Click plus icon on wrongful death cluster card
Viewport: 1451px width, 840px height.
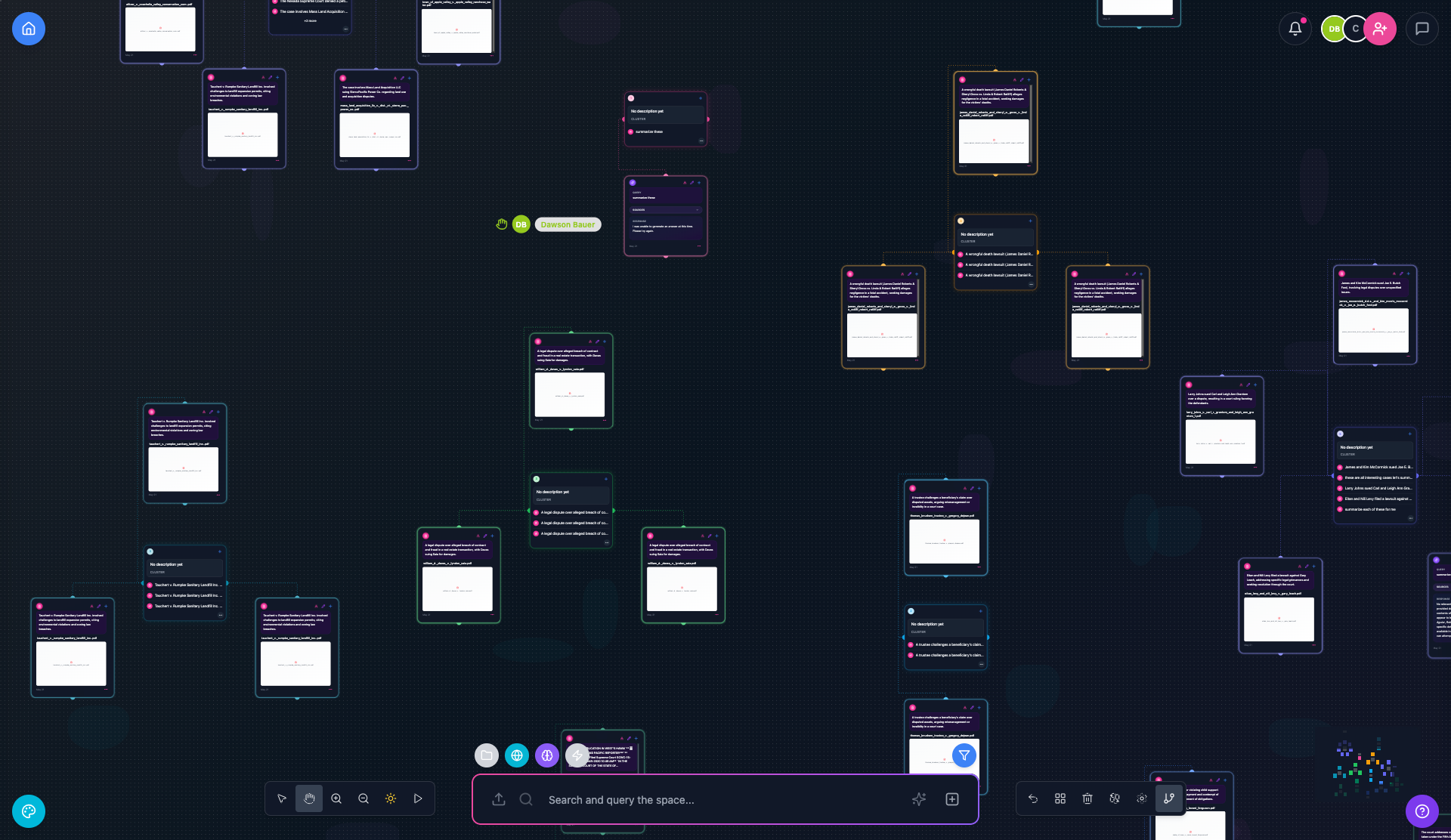1030,221
